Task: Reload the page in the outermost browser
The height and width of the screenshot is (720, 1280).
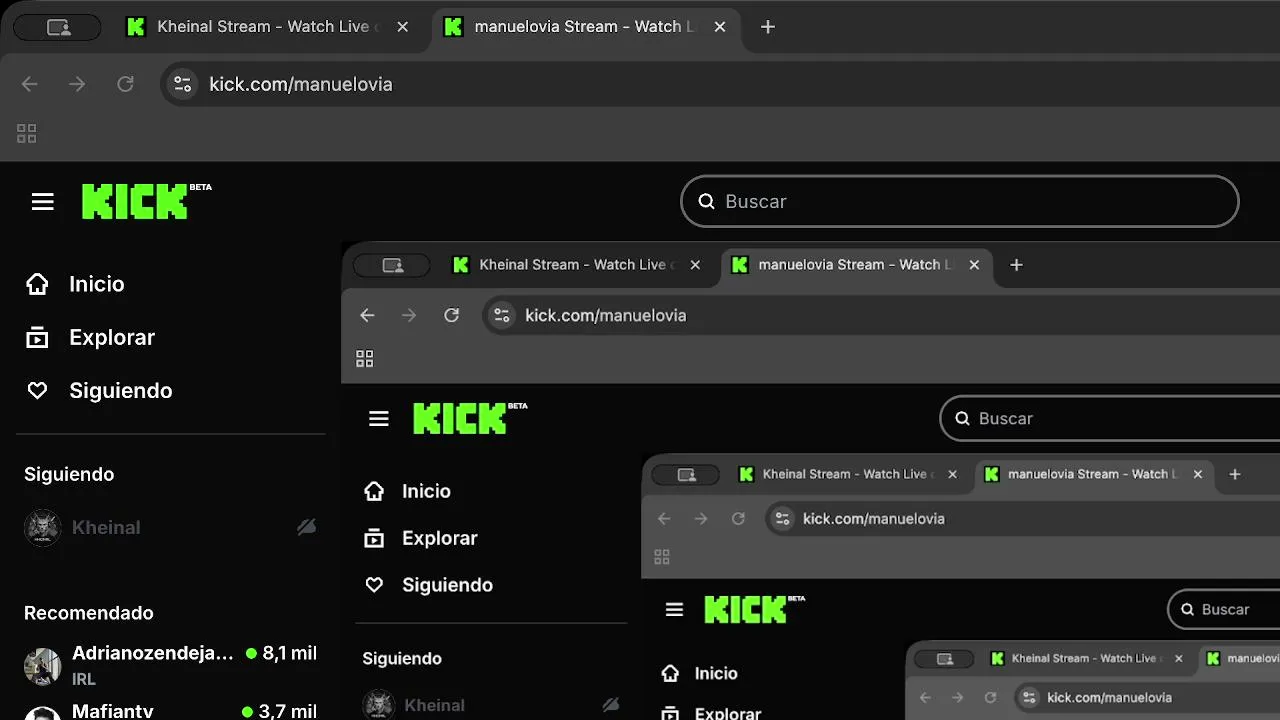Action: [x=125, y=84]
